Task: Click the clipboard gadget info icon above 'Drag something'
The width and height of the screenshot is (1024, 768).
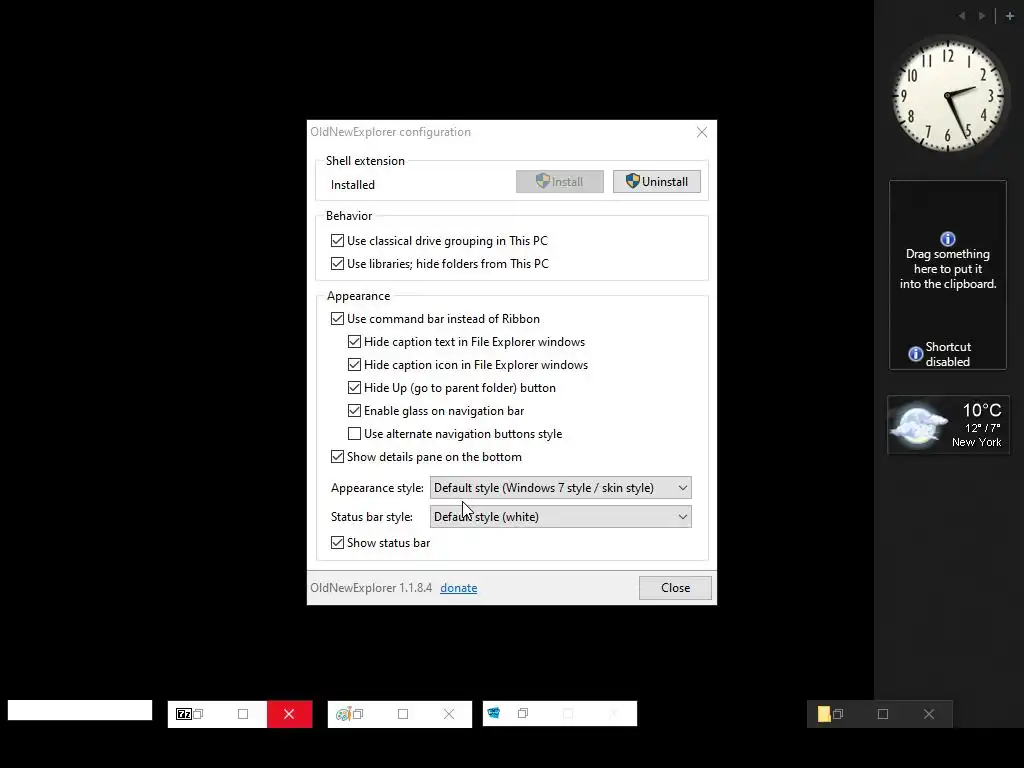Action: tap(948, 239)
